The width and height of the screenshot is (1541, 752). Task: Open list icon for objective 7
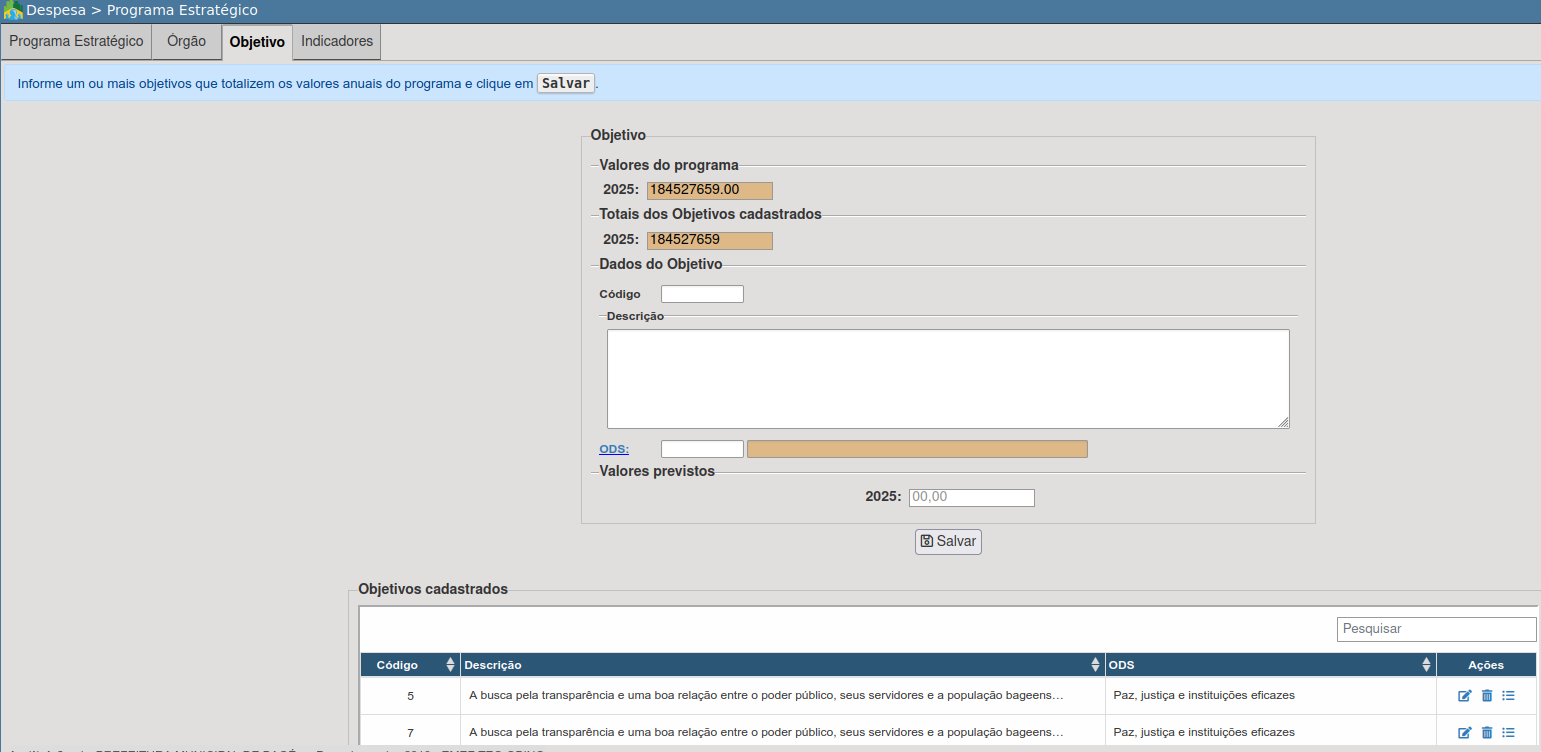click(x=1509, y=732)
